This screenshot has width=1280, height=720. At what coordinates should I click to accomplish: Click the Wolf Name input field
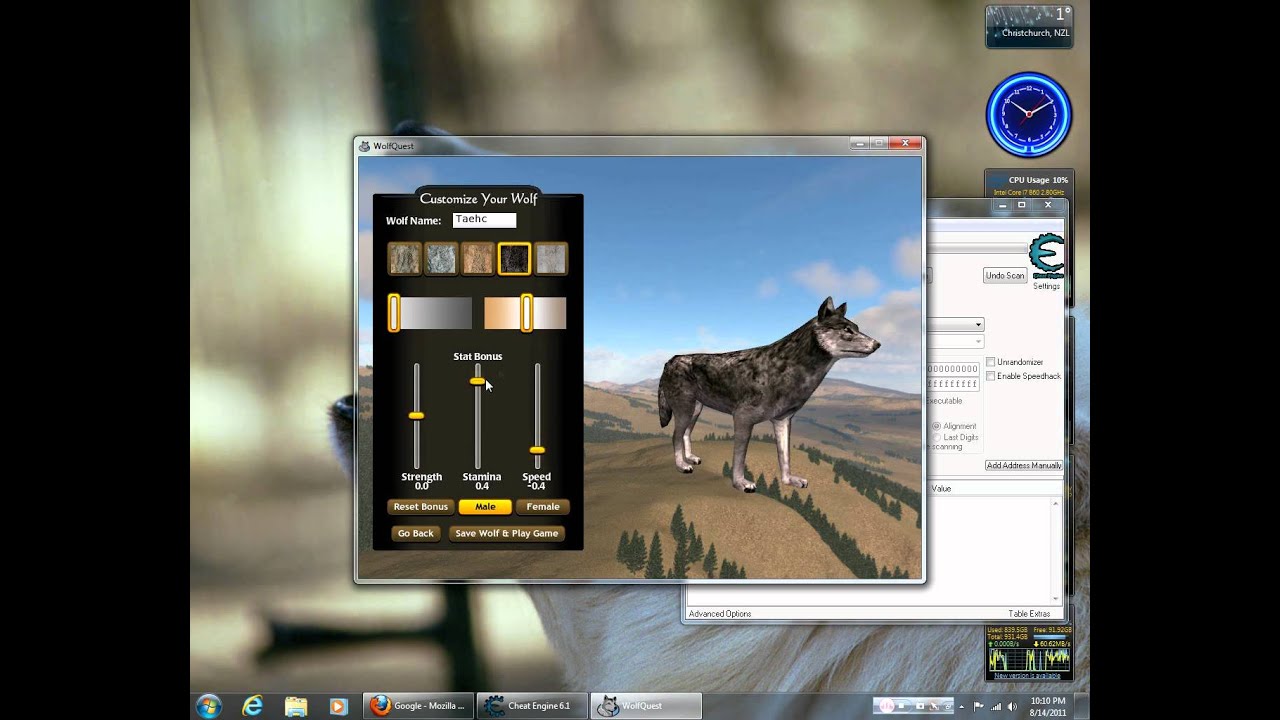point(485,220)
